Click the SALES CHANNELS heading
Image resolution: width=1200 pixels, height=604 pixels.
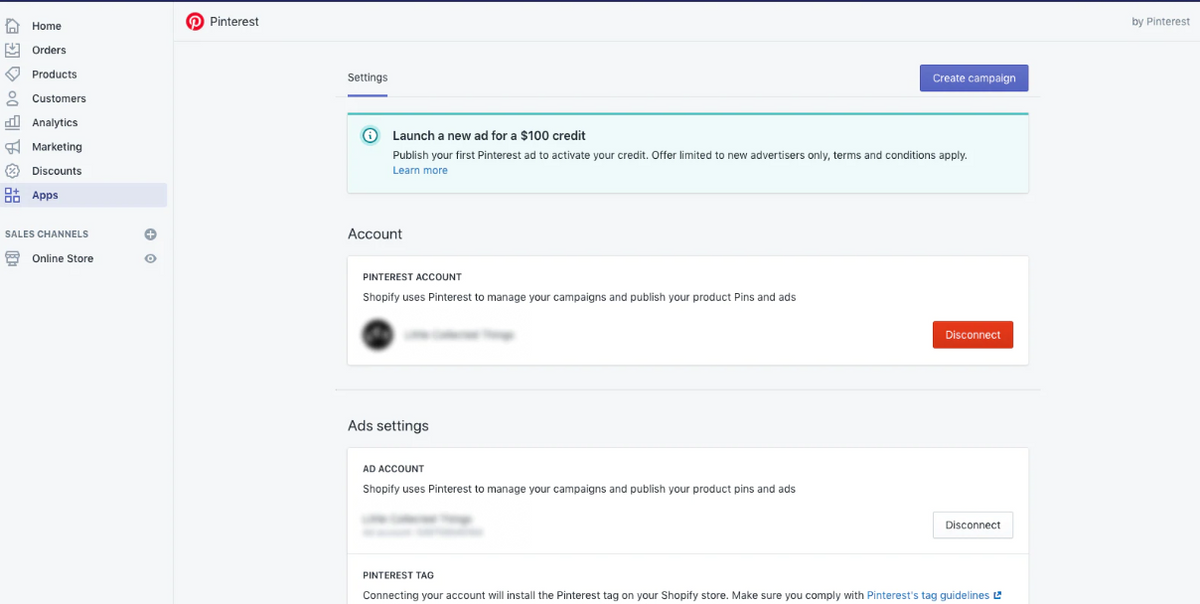click(47, 234)
